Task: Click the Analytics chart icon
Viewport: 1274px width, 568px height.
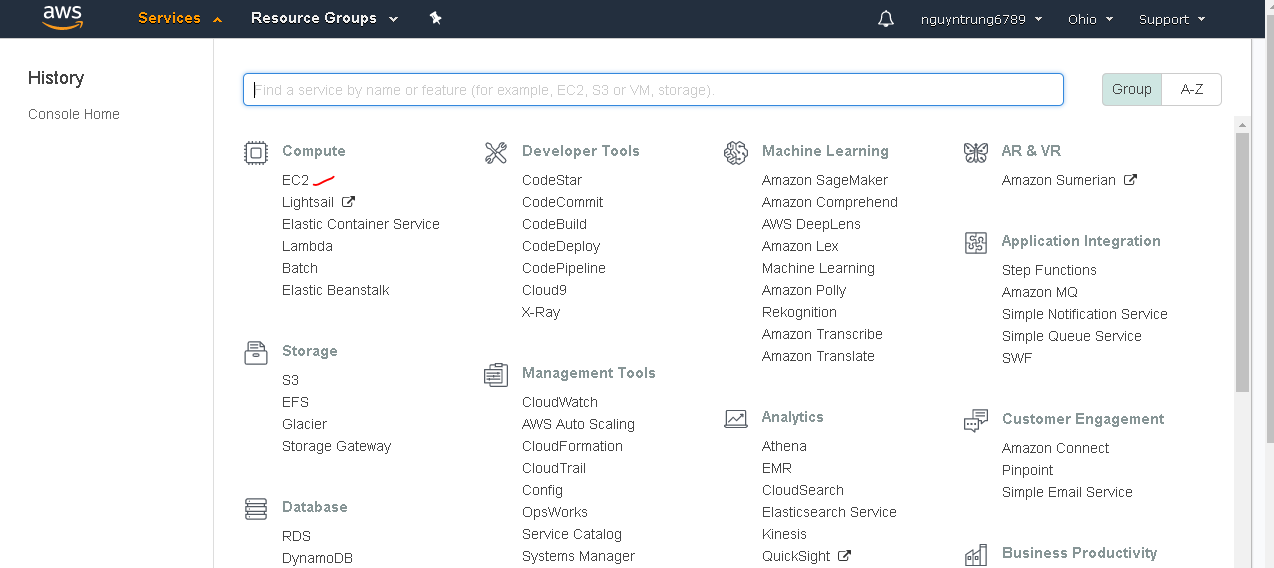Action: coord(736,418)
